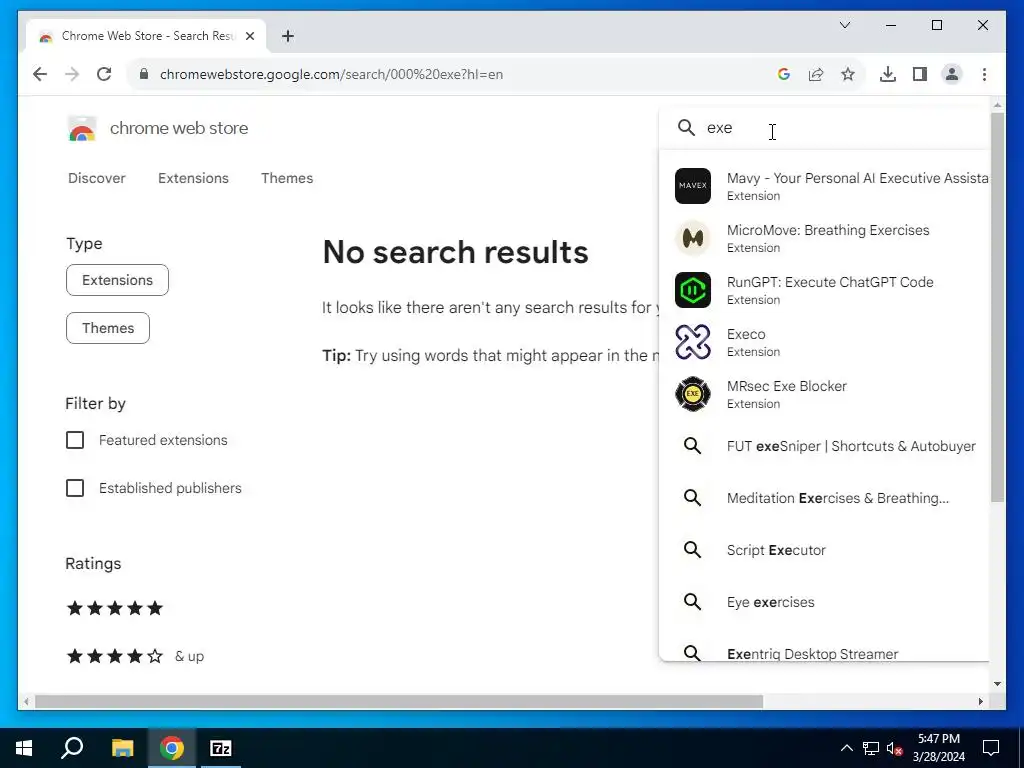Open a new browser tab
Image resolution: width=1024 pixels, height=768 pixels.
287,36
